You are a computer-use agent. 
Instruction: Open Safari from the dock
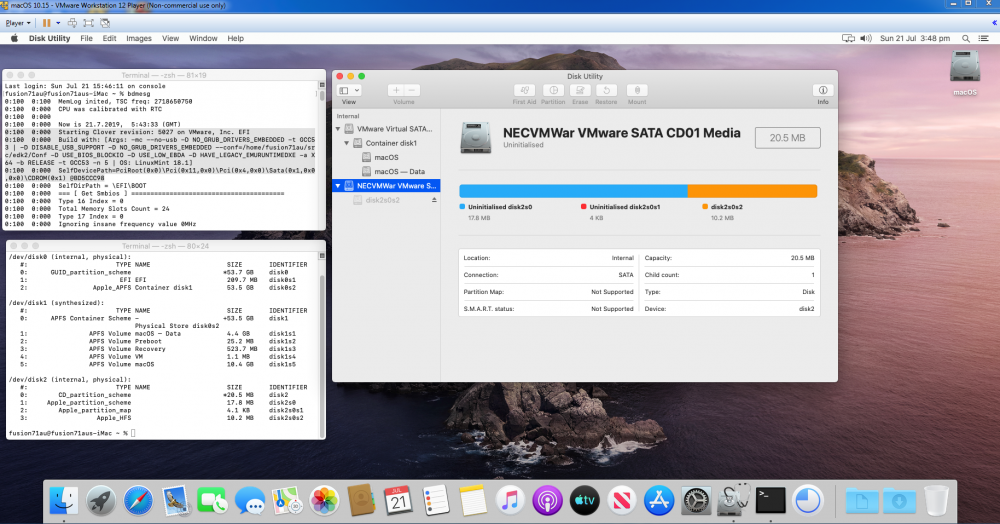[x=138, y=501]
